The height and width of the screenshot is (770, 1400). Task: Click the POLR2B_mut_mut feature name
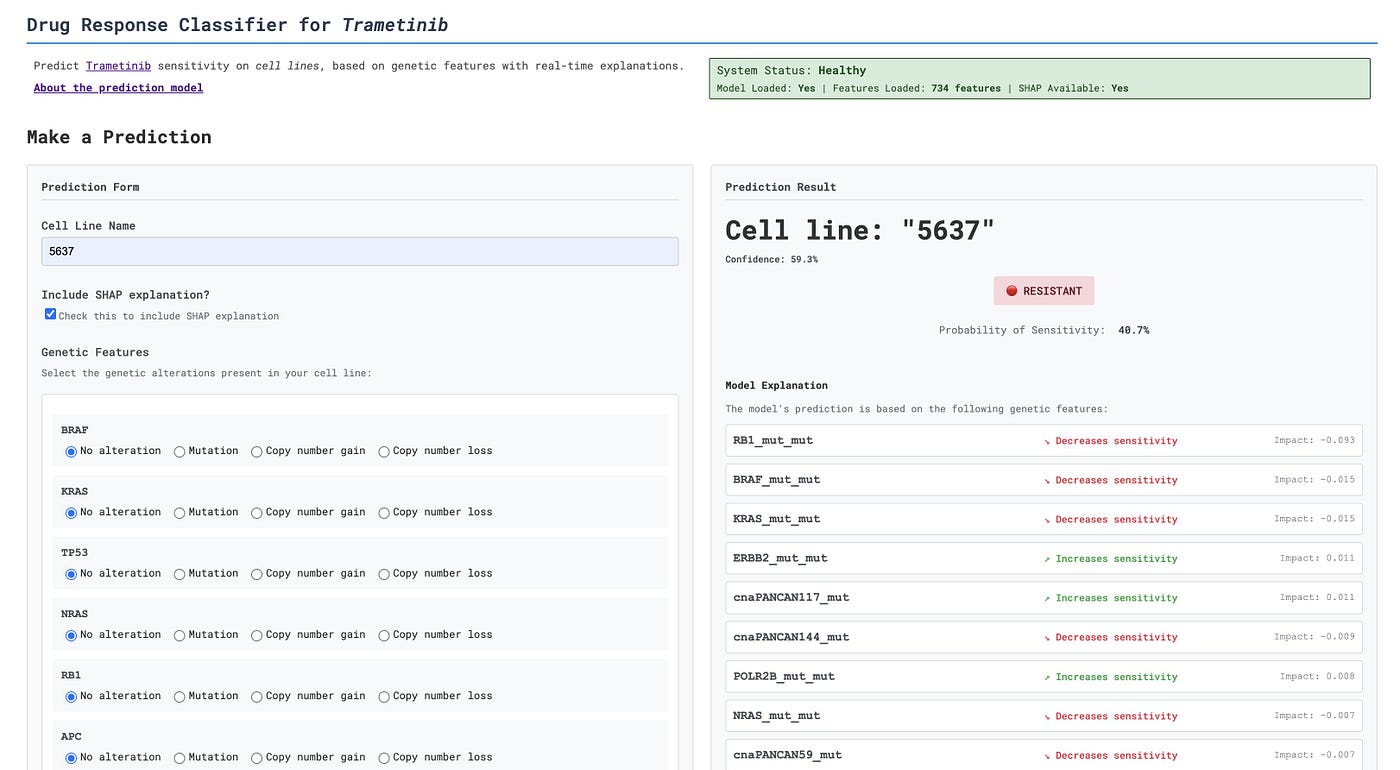click(784, 676)
